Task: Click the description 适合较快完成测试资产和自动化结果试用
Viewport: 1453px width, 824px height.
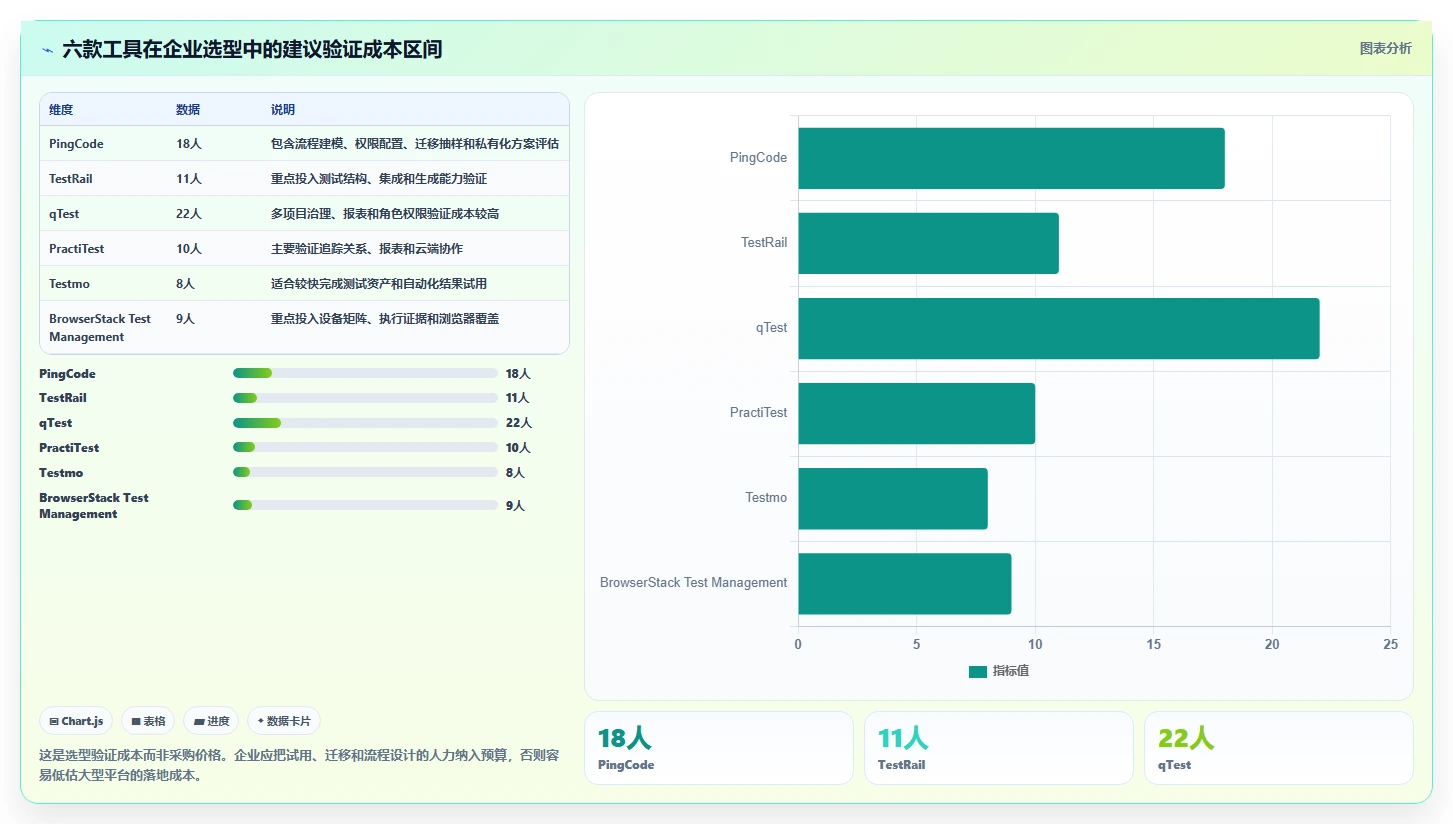Action: pos(379,284)
